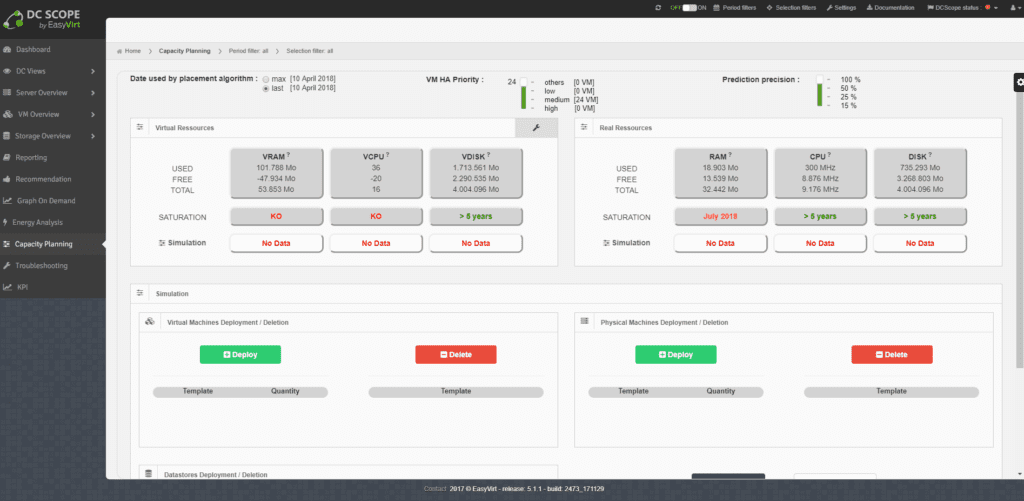
Task: Click VDISK used value 1.713.561 Mo
Action: 476,169
